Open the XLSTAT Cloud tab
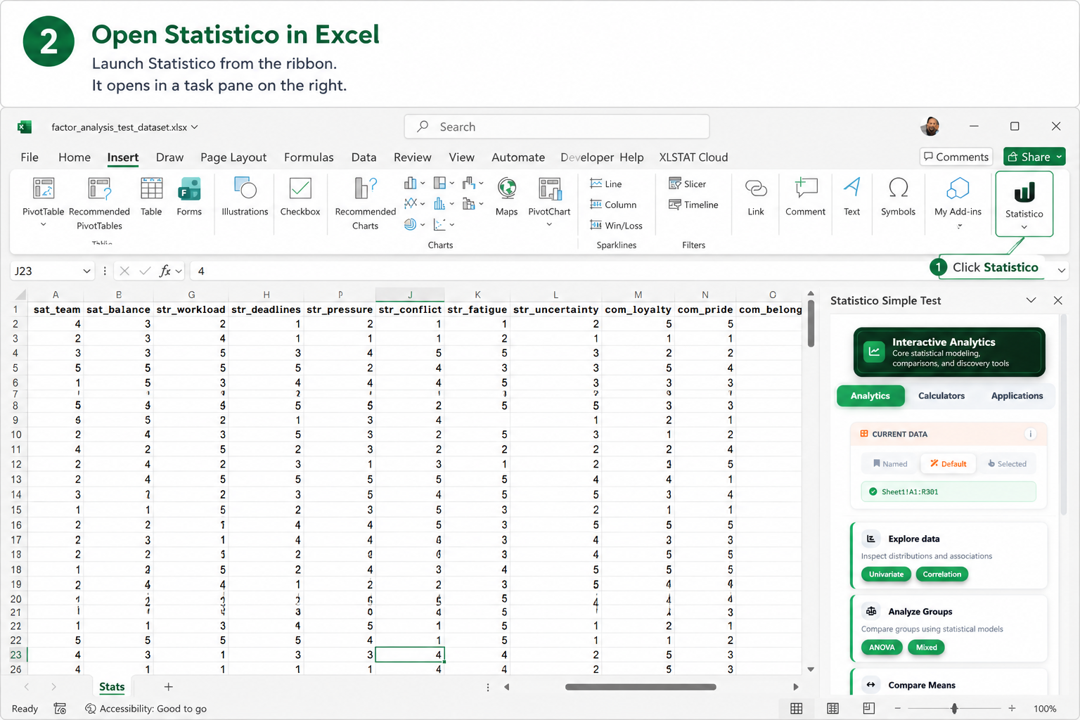The image size is (1080, 720). point(693,157)
